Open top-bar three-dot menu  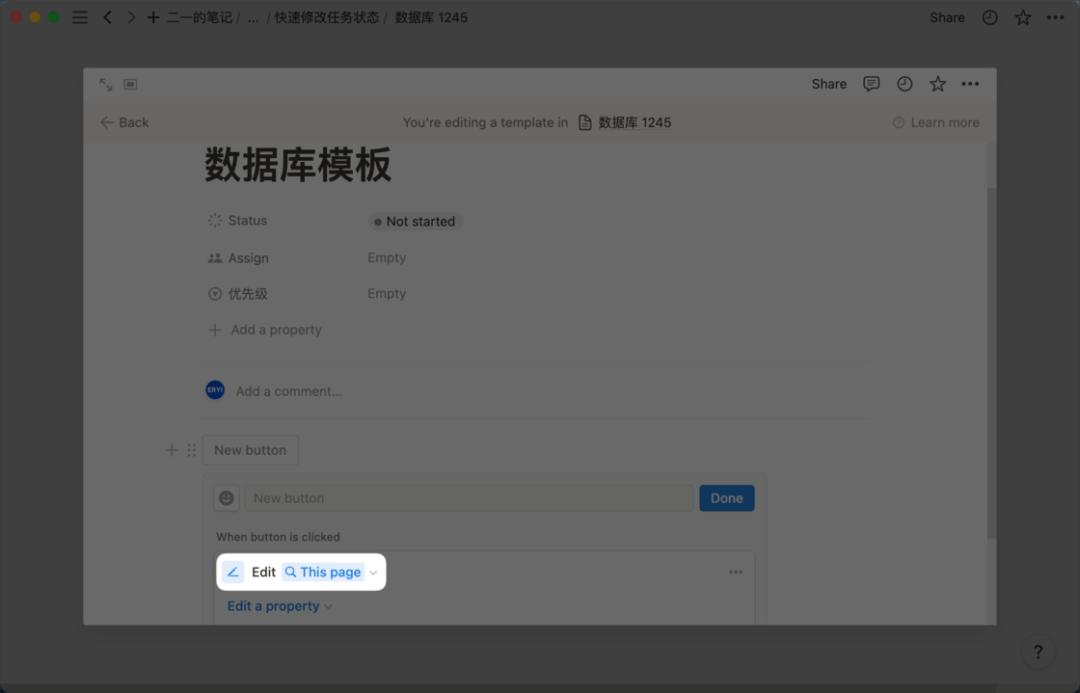[1055, 17]
